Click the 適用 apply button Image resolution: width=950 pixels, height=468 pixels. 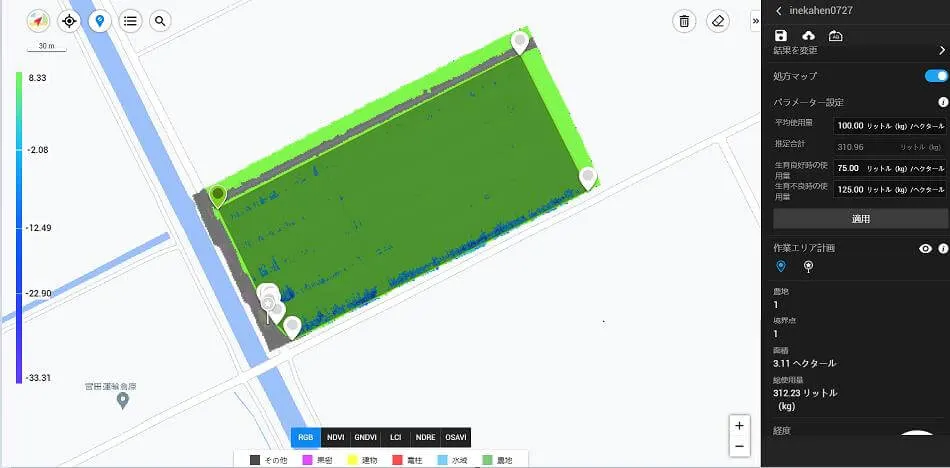[860, 219]
